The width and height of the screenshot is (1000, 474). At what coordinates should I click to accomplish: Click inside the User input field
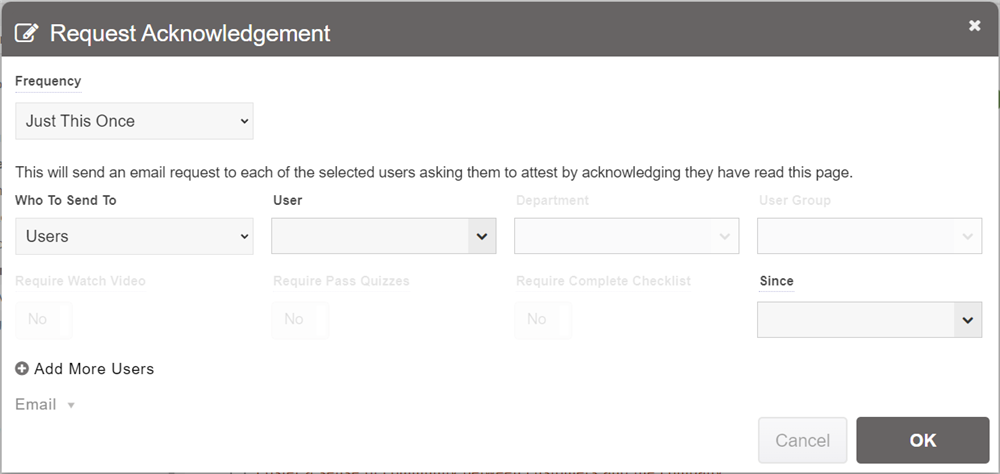(x=370, y=236)
